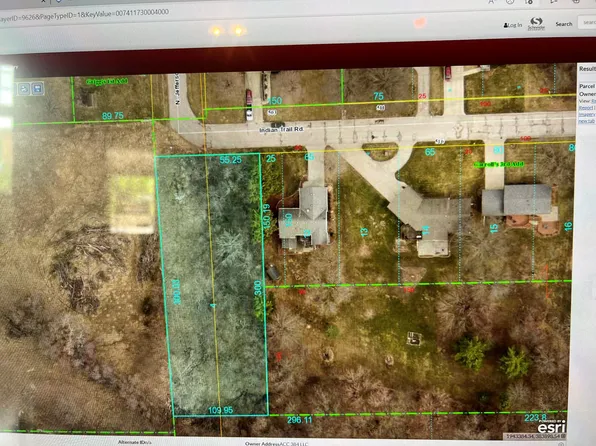The image size is (596, 446).
Task: Click the '223.8' dimension label
Action: pos(536,418)
